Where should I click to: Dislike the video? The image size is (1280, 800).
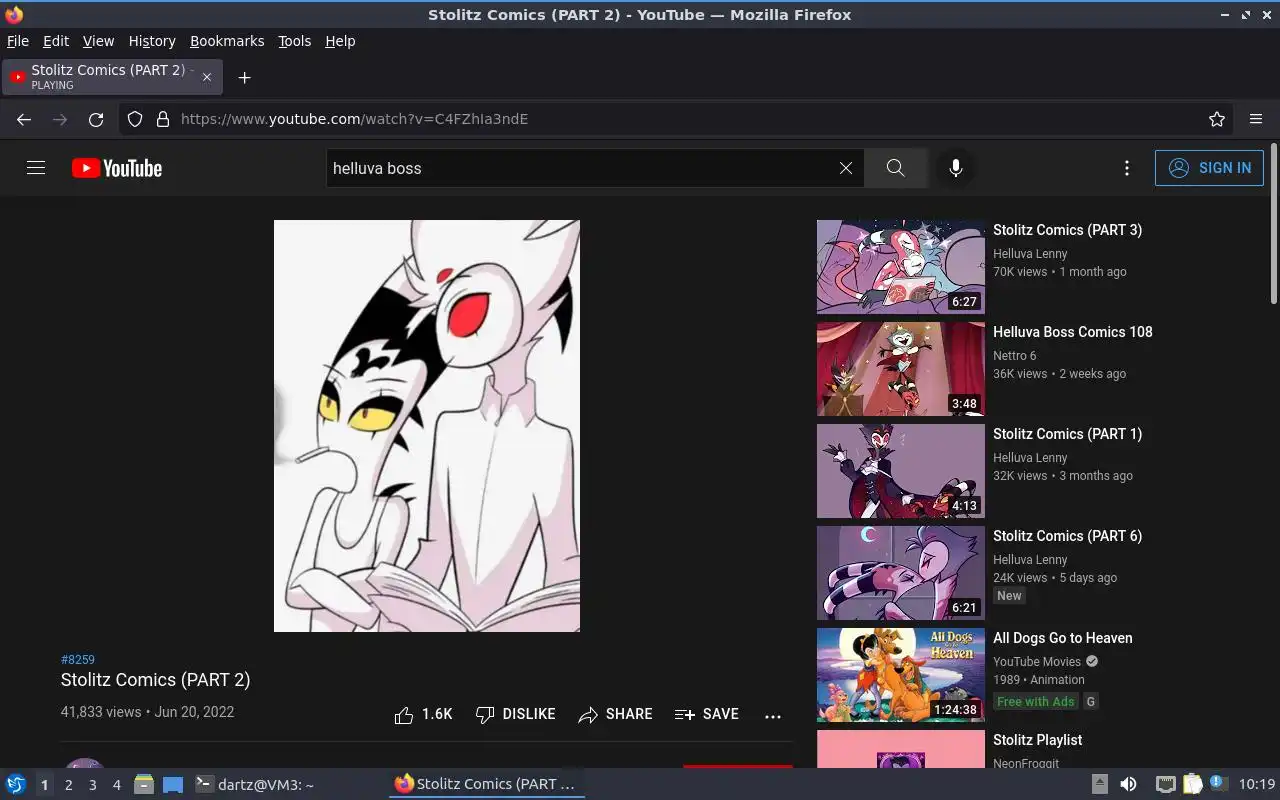click(x=515, y=714)
